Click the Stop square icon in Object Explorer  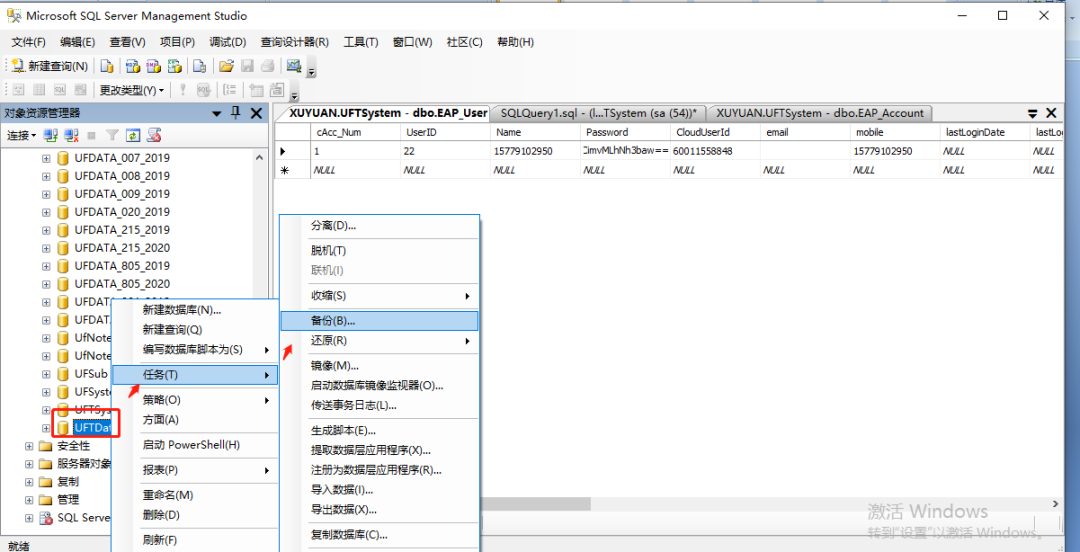[x=92, y=136]
